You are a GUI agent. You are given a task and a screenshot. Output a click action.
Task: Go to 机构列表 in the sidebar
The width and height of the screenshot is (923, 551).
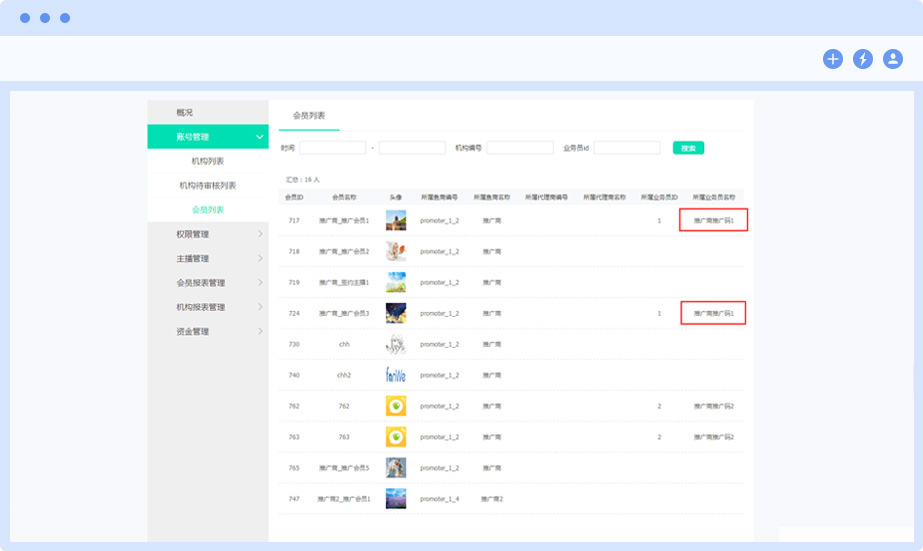pos(208,161)
